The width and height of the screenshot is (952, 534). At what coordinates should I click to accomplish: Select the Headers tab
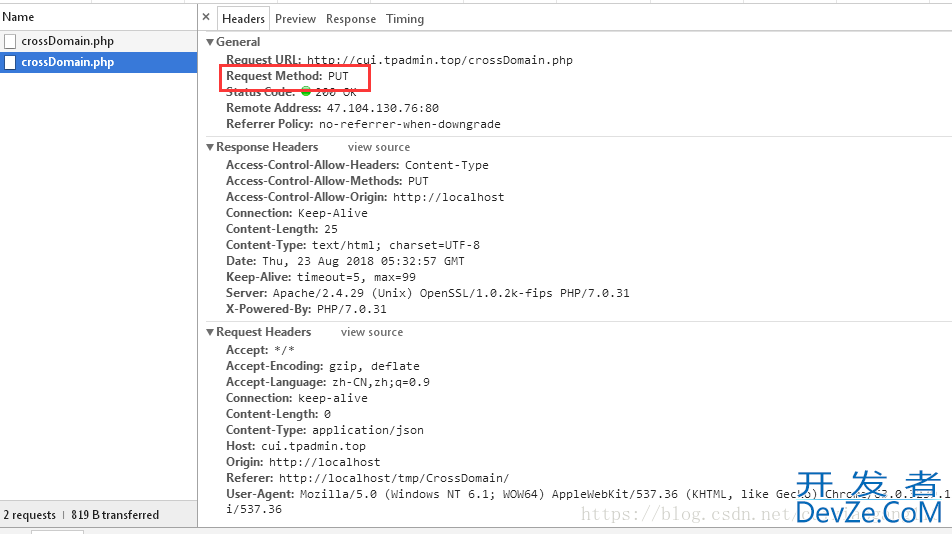pos(243,19)
